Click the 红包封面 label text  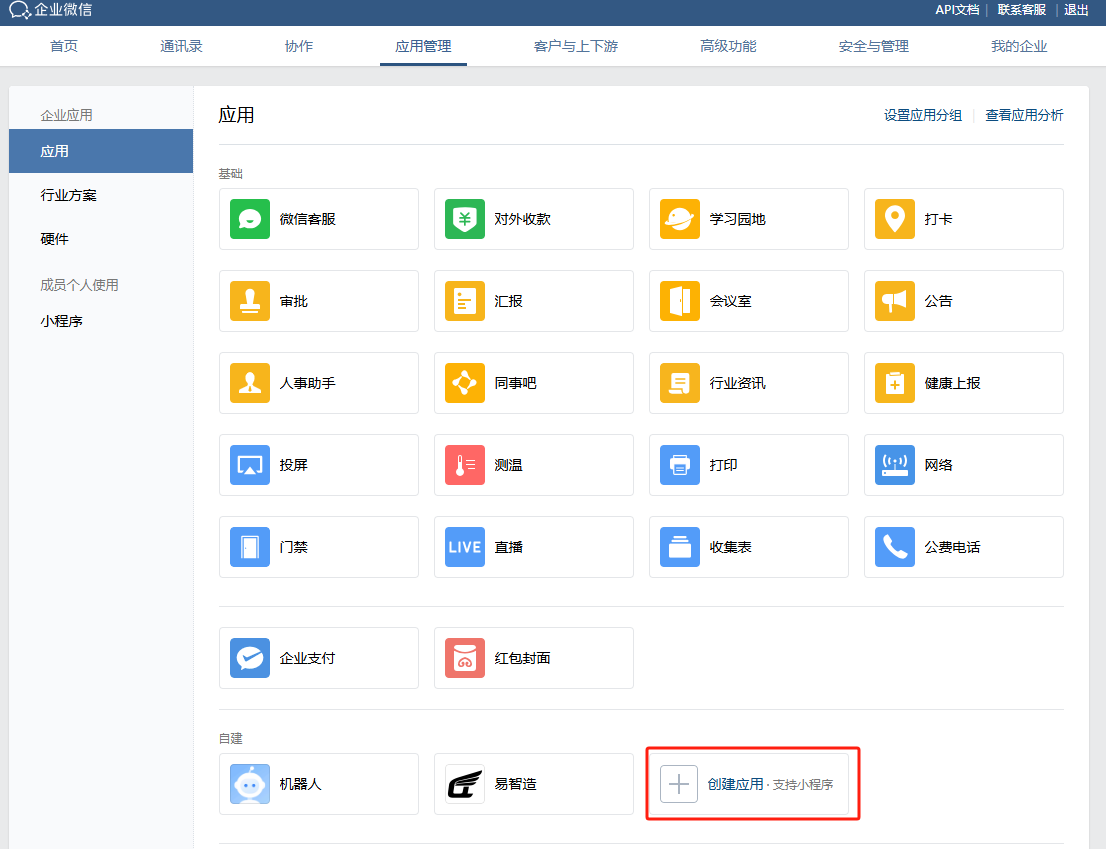[523, 658]
